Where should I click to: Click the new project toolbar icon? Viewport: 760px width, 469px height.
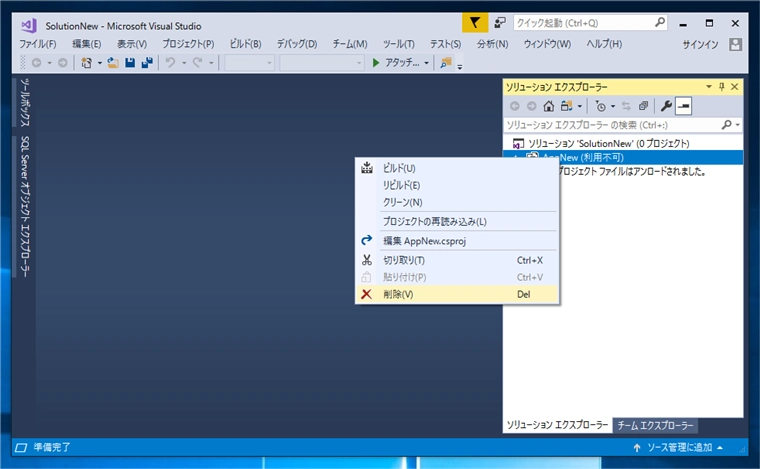point(86,63)
